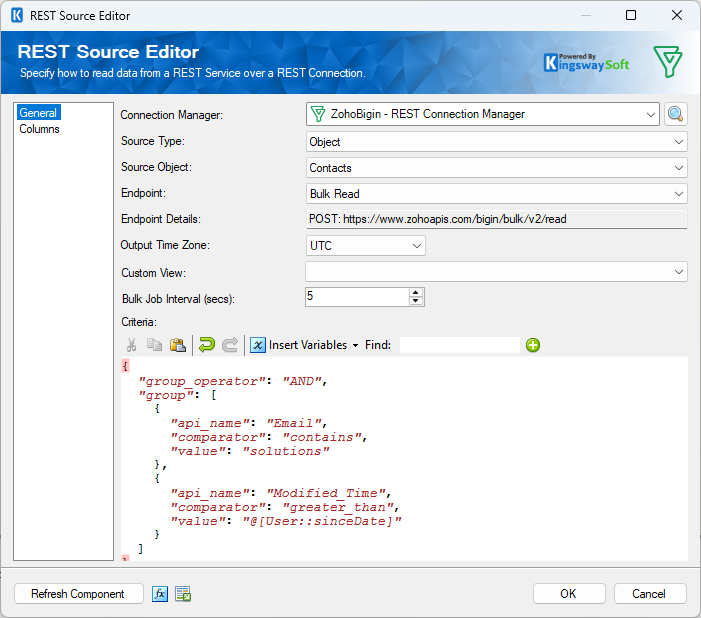Click the "solutions" value text
The width and height of the screenshot is (701, 618).
tap(286, 451)
